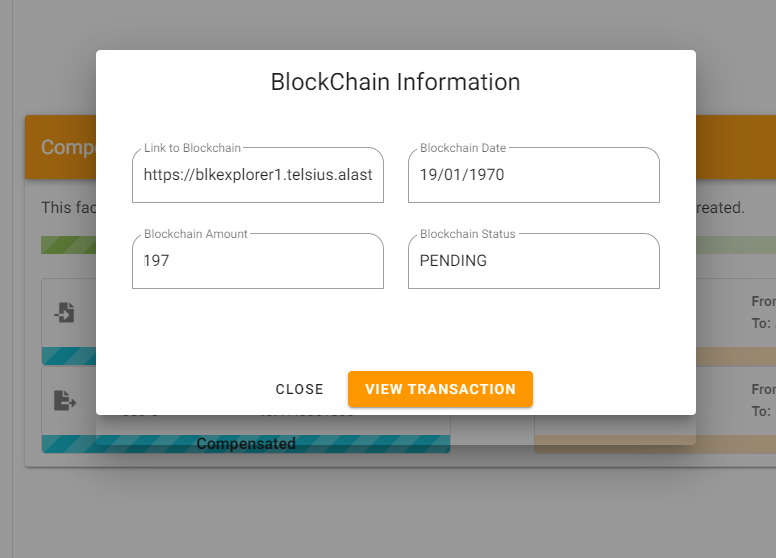Click the pale green bar right of the dialog

tap(736, 245)
